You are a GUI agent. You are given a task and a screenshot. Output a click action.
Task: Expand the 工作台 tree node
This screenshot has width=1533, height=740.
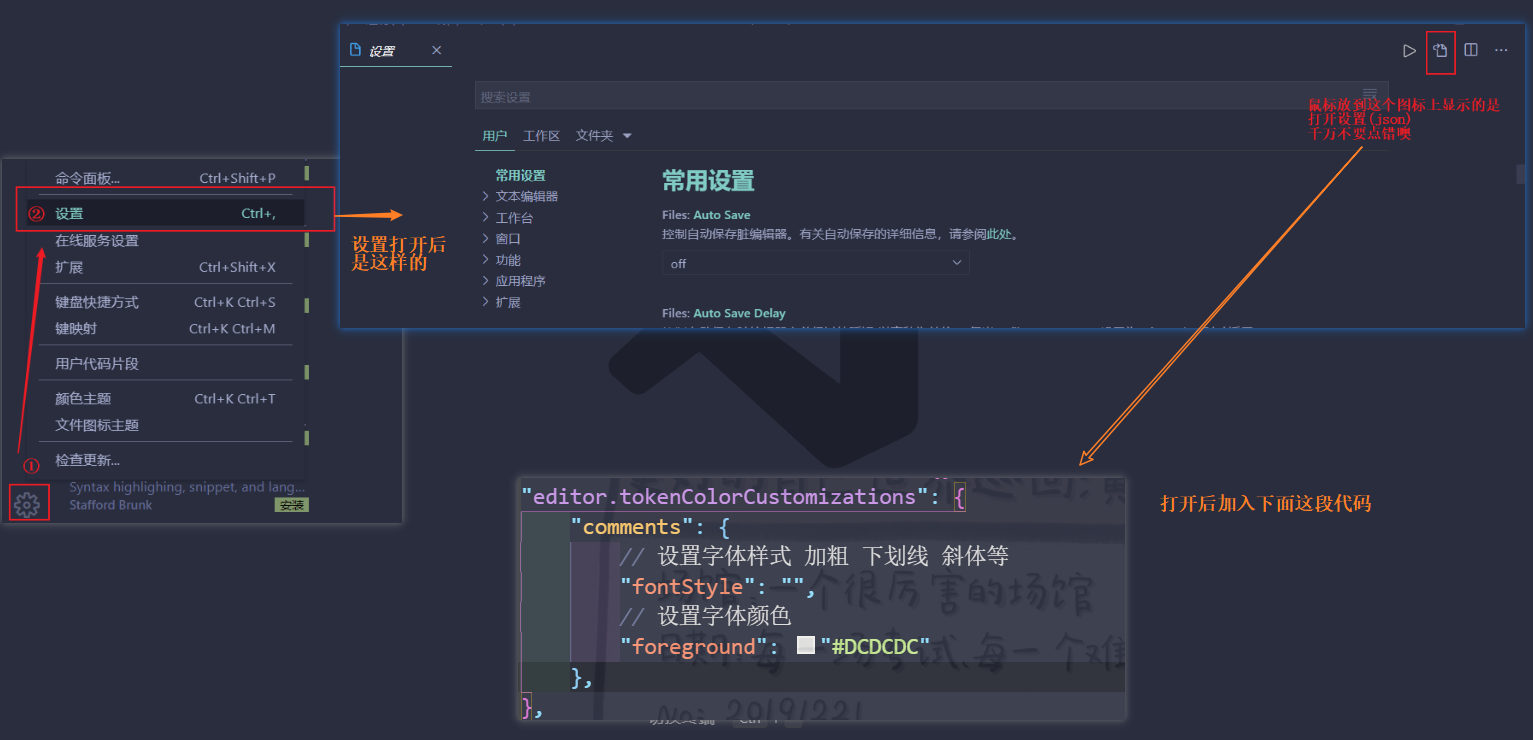click(508, 217)
